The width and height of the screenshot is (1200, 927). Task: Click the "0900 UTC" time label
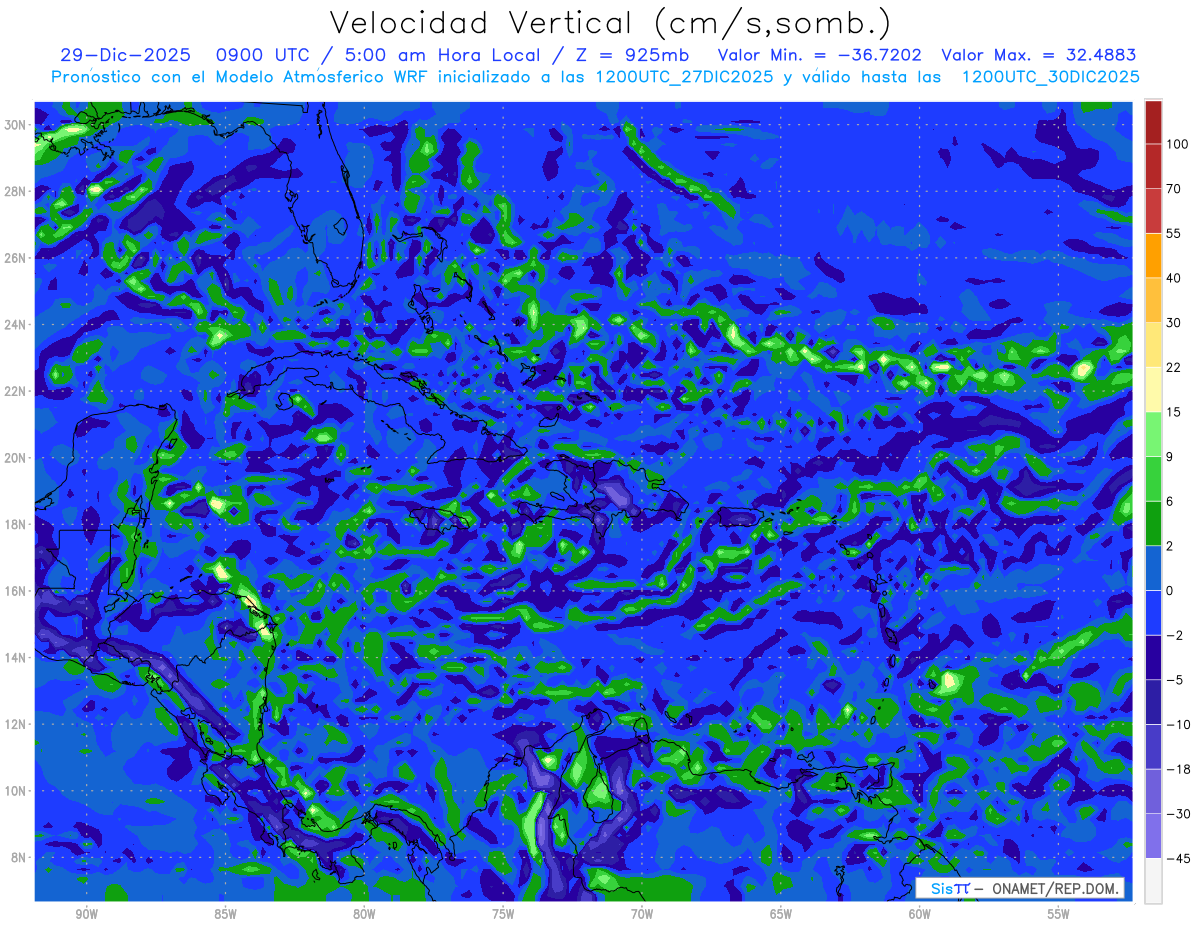pos(263,56)
